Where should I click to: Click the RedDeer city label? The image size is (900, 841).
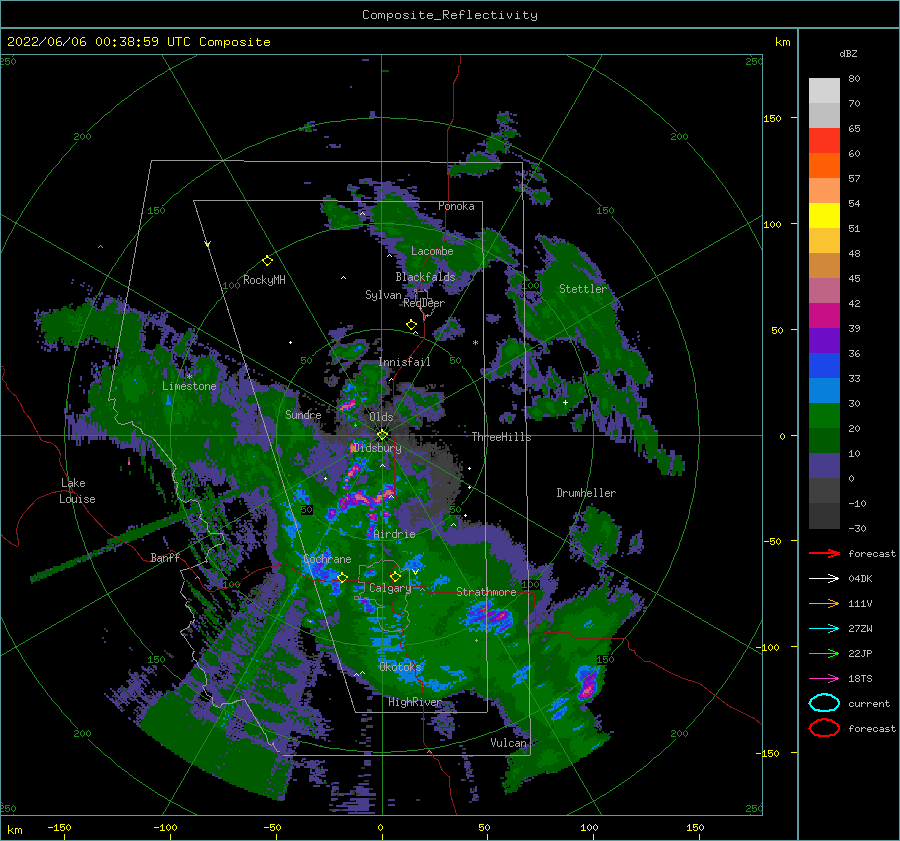coord(424,303)
